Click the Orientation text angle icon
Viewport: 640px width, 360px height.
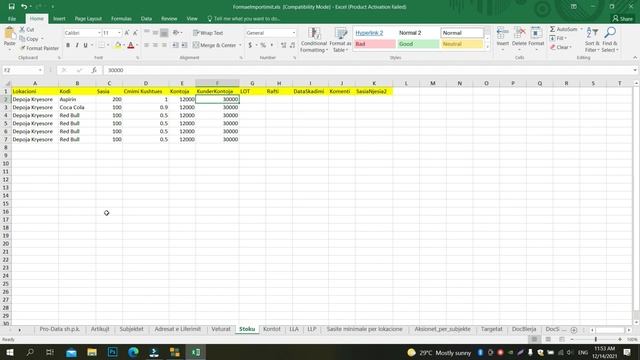tap(176, 33)
